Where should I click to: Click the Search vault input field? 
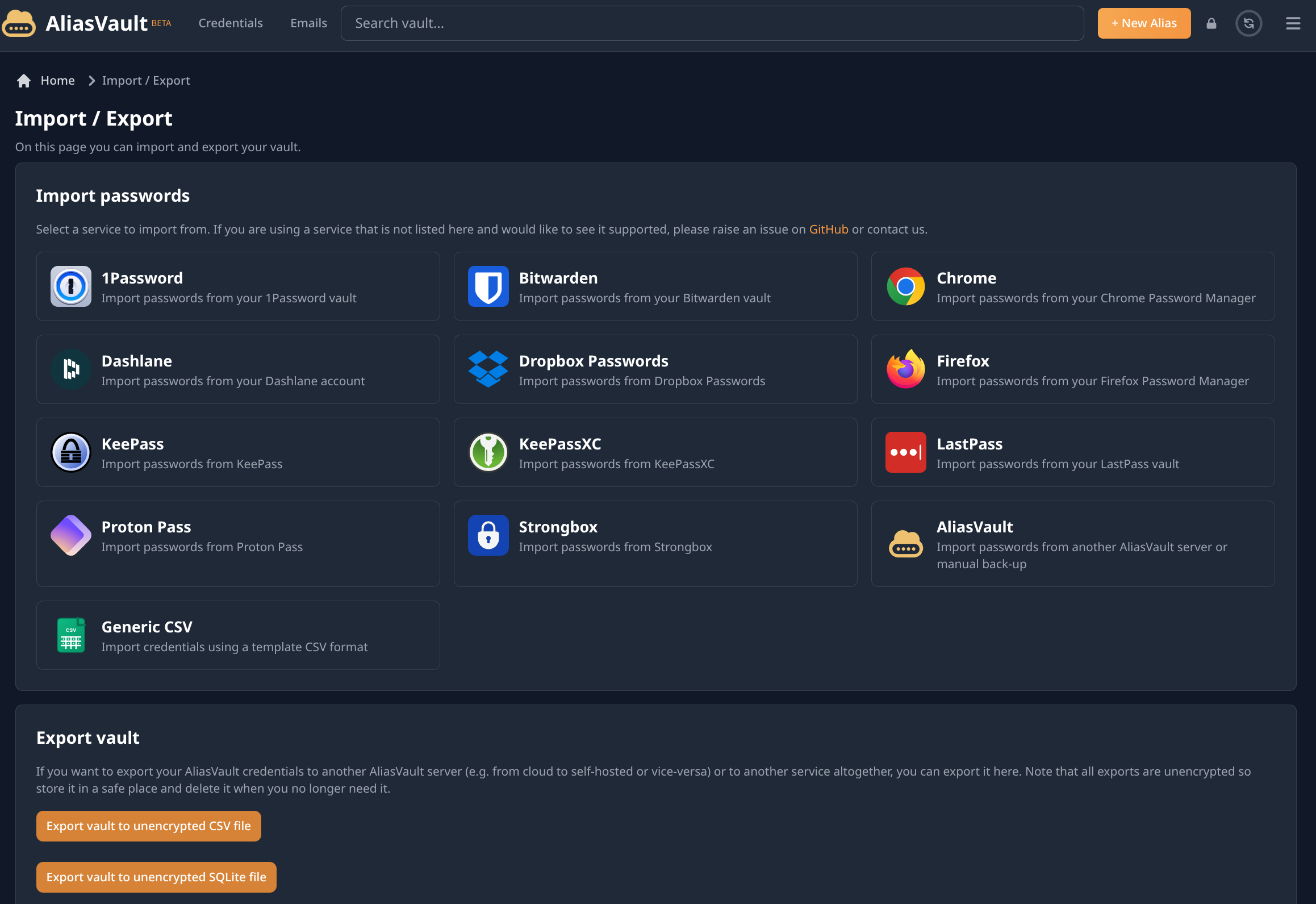[712, 23]
